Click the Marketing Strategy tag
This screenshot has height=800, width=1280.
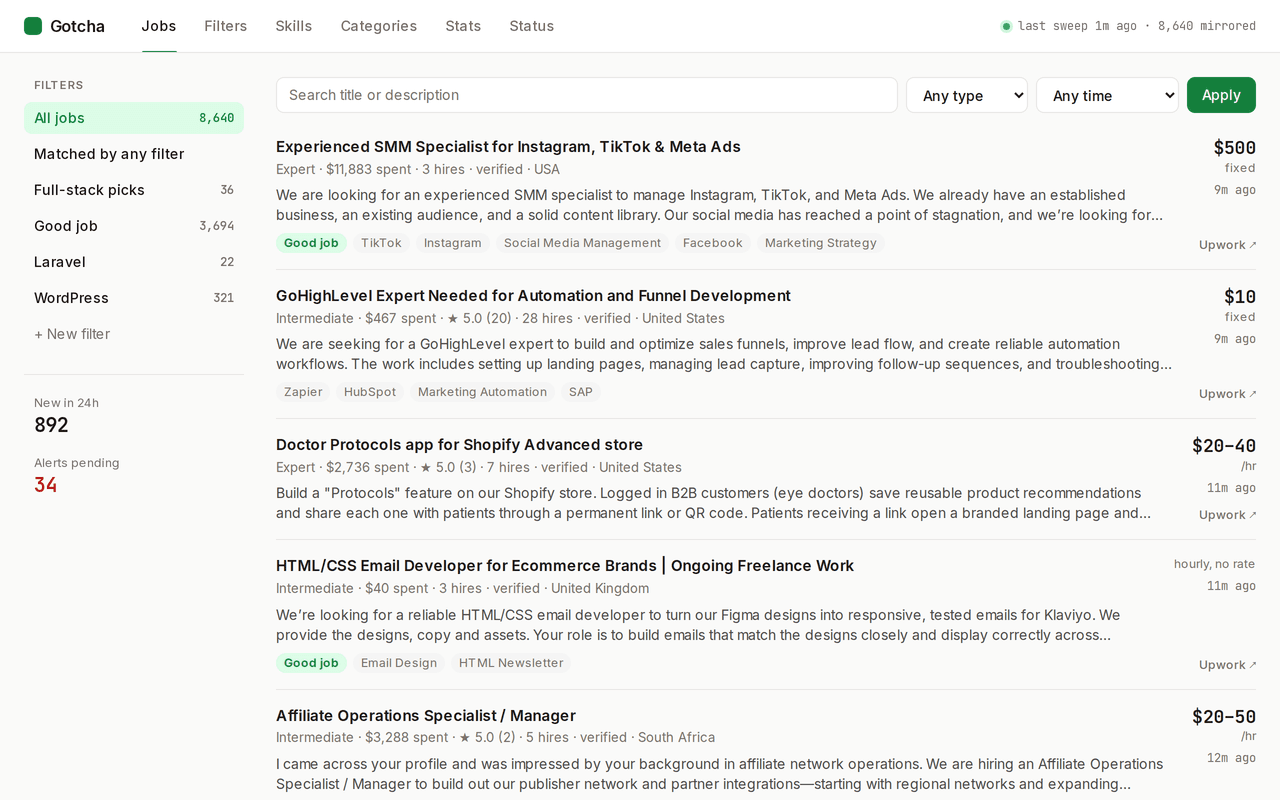(821, 243)
